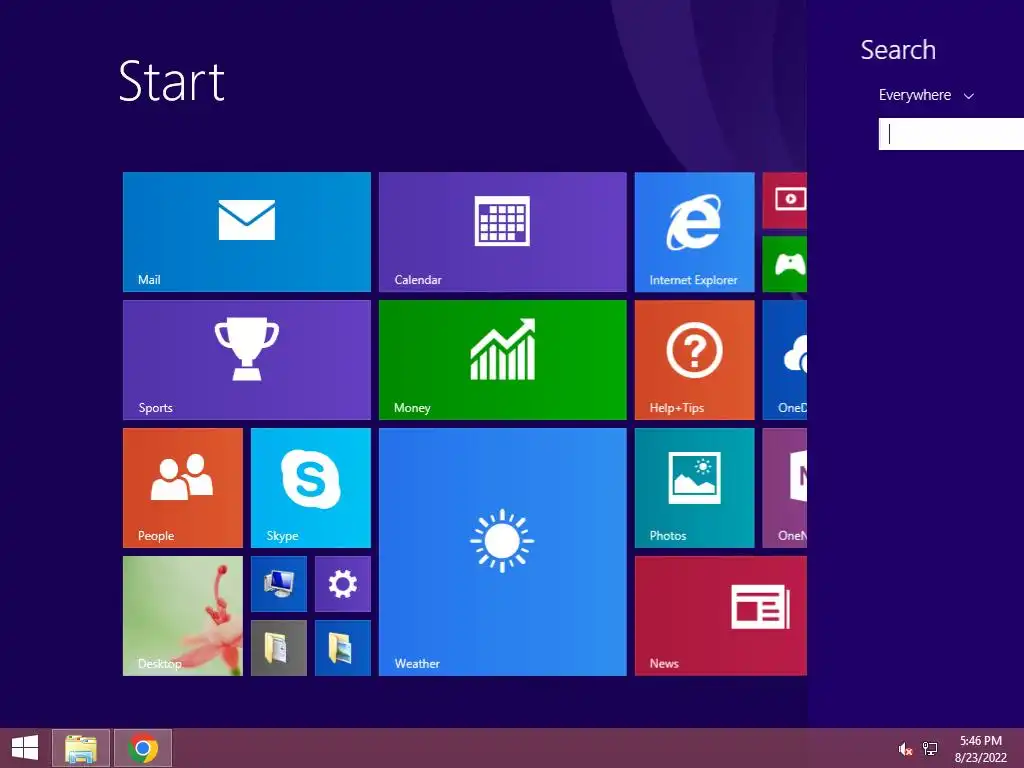
Task: Click the Windows Start button in taskbar
Action: point(25,748)
